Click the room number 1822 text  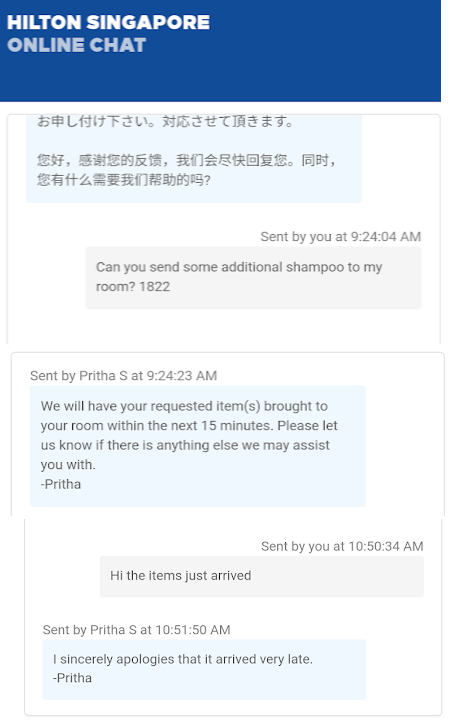point(154,287)
